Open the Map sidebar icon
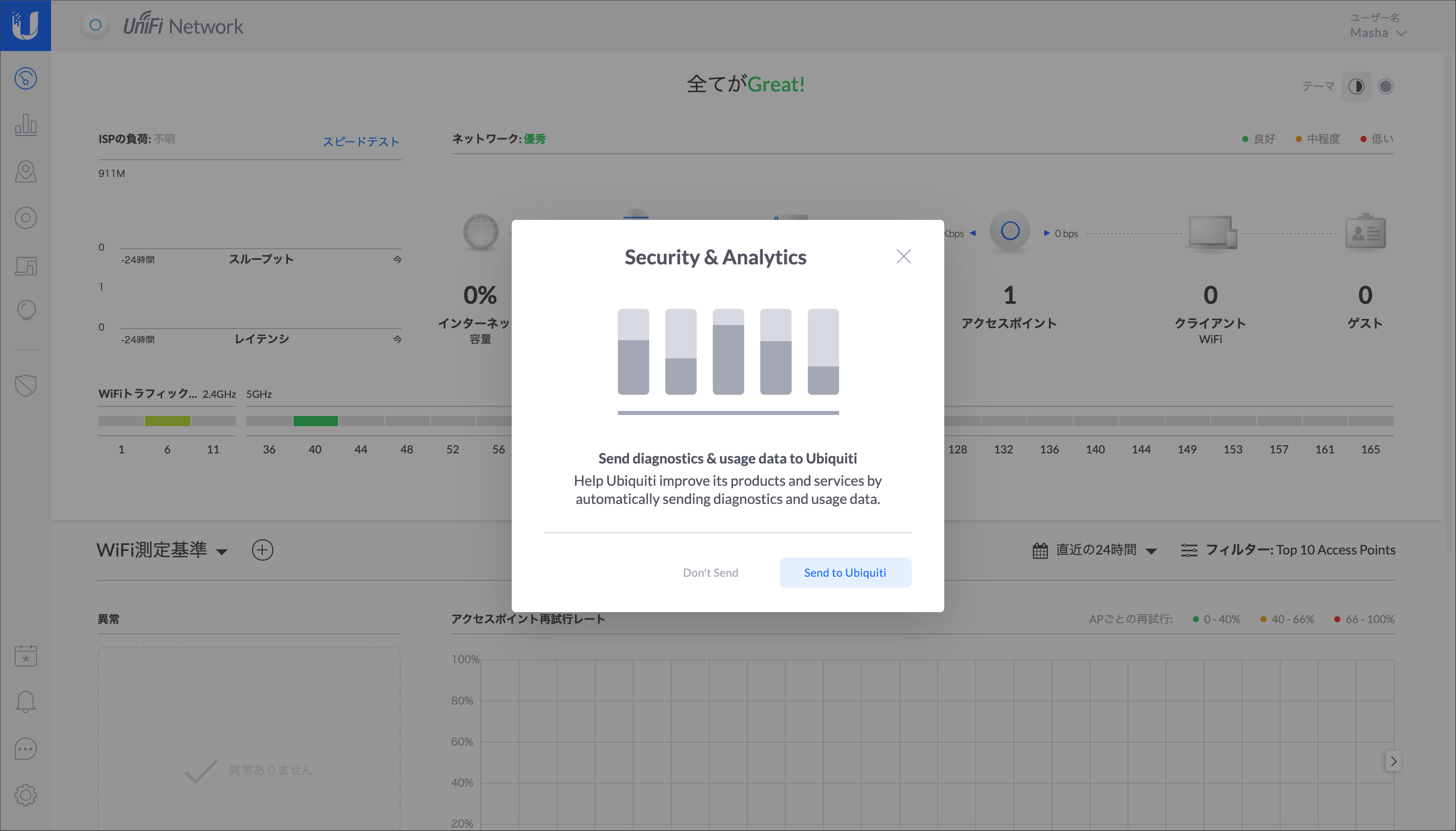1456x831 pixels. (26, 171)
